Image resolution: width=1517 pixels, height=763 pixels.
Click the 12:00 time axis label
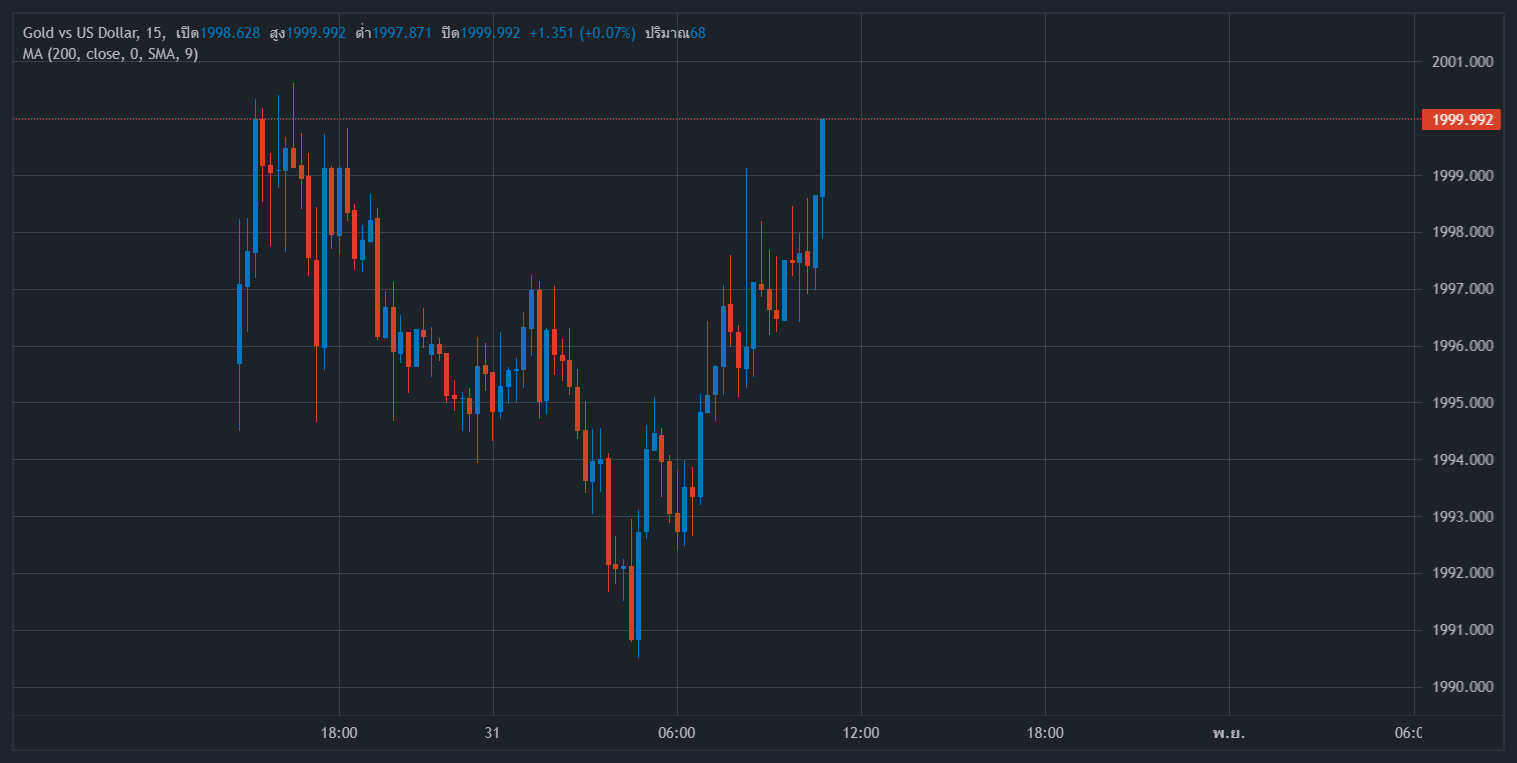[861, 733]
